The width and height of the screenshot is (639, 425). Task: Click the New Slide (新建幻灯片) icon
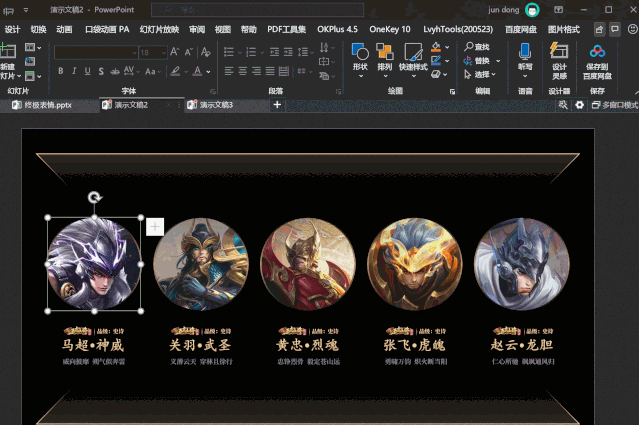[8, 51]
